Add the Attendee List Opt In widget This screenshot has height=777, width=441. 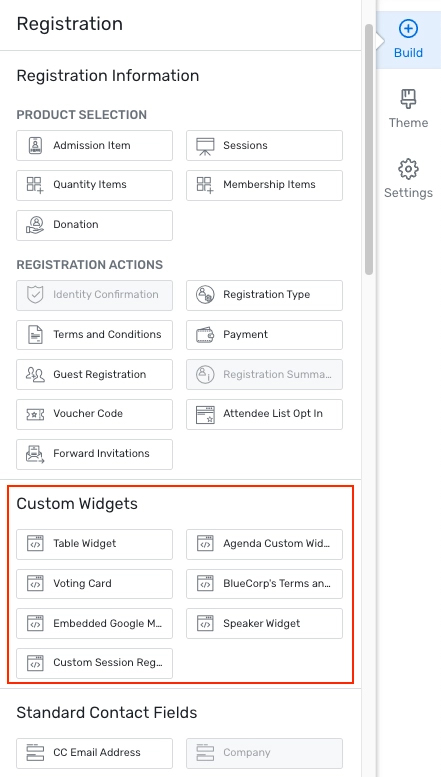click(265, 414)
